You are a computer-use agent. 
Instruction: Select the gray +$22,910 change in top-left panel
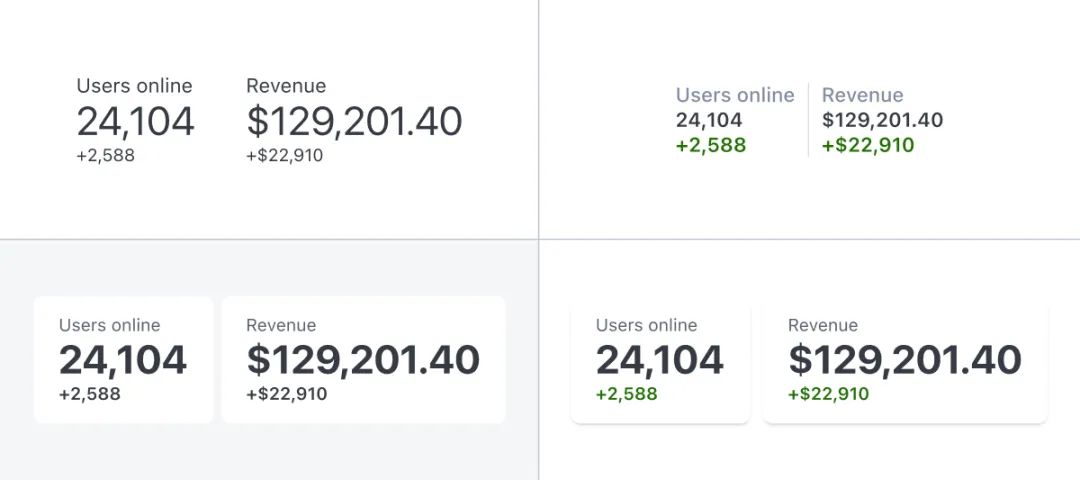tap(284, 155)
